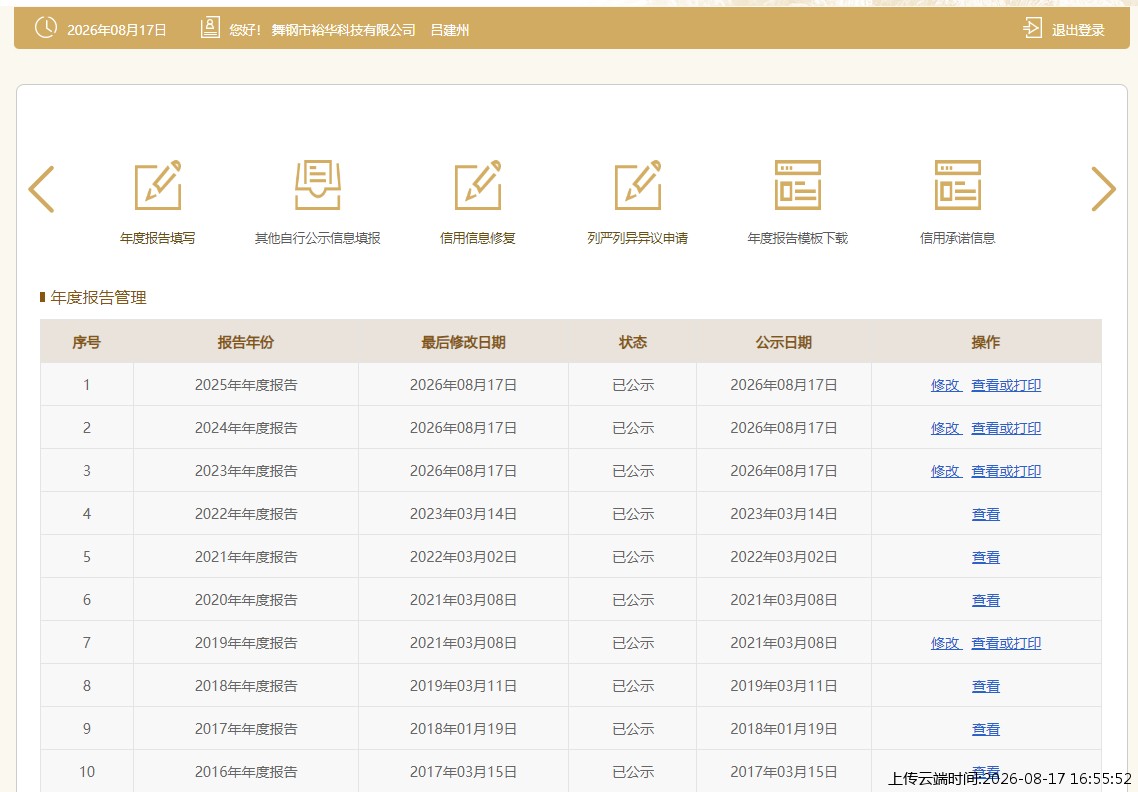
Task: Click the 公示日期 column header
Action: click(784, 342)
